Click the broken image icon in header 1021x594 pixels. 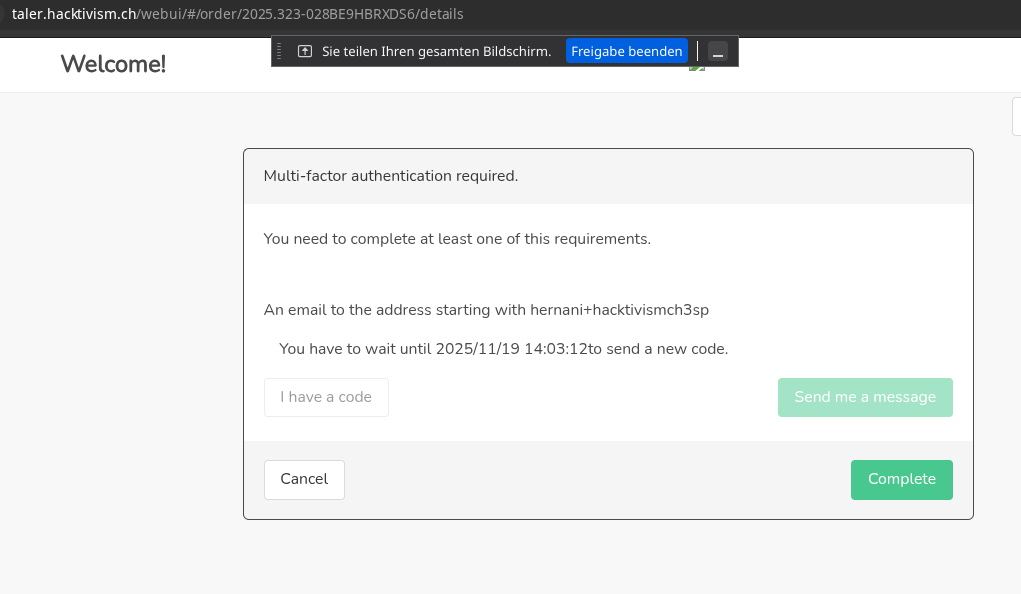coord(697,66)
